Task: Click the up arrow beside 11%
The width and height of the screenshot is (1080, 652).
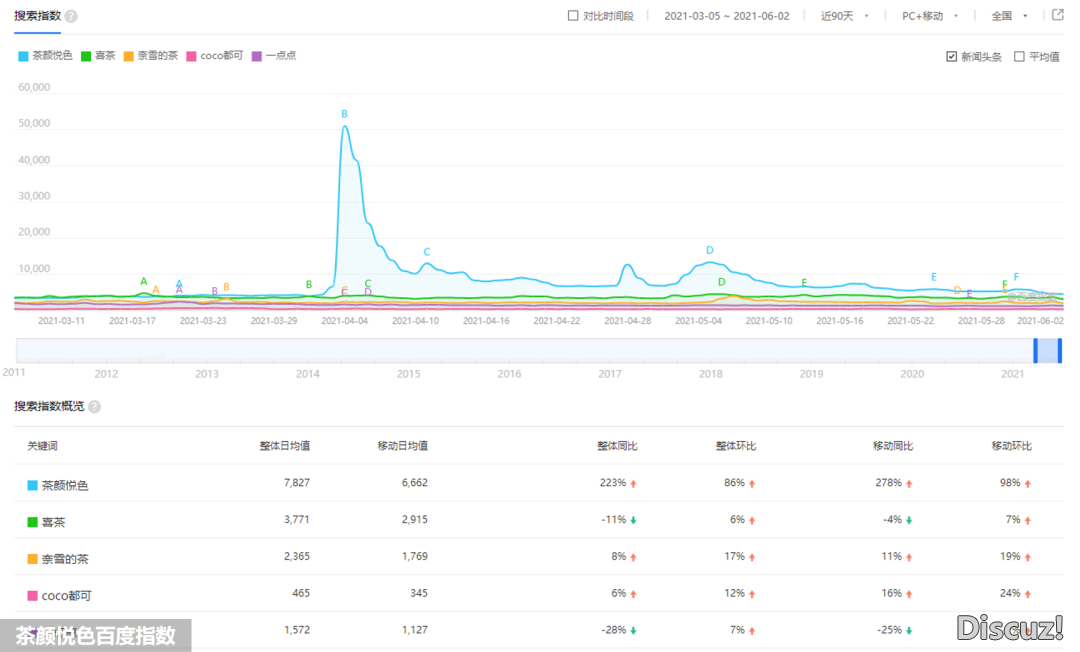Action: (x=909, y=557)
